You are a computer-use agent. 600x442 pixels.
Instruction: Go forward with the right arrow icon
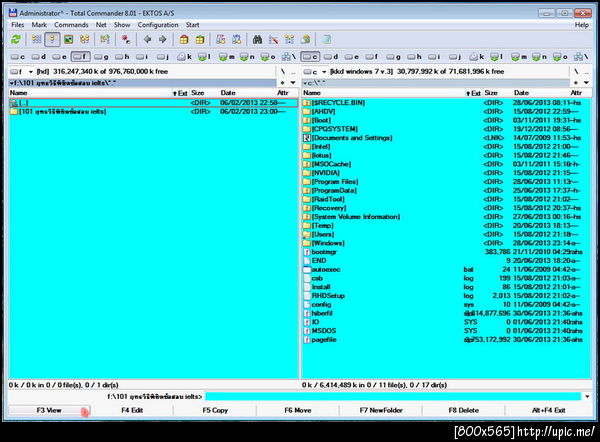tap(163, 39)
